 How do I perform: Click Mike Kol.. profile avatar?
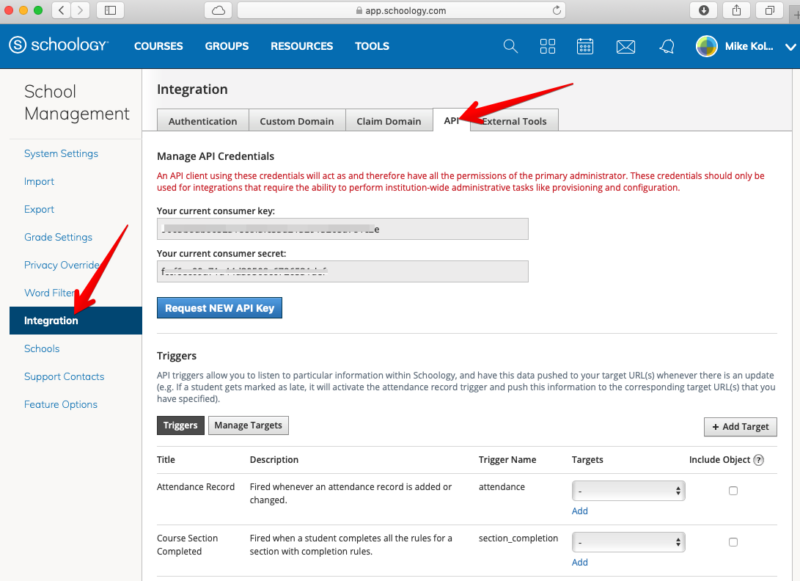coord(707,46)
